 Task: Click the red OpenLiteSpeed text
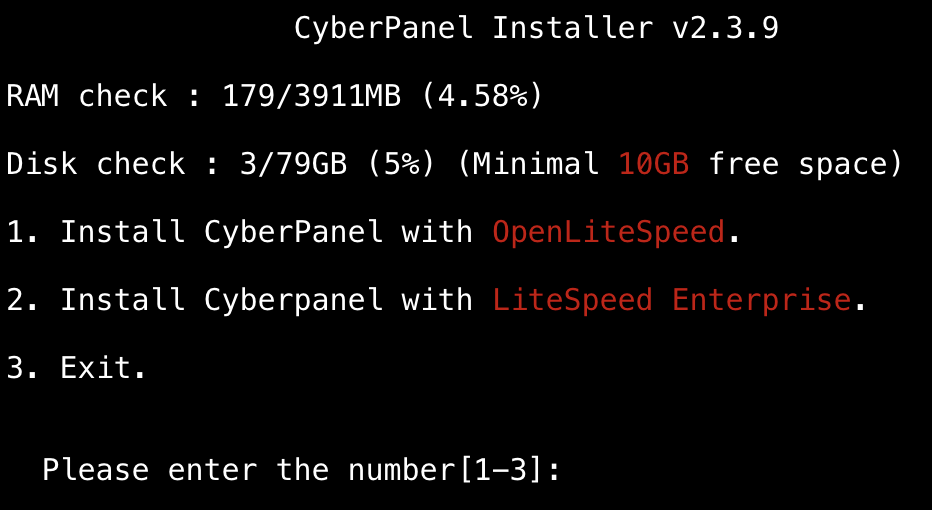click(609, 232)
